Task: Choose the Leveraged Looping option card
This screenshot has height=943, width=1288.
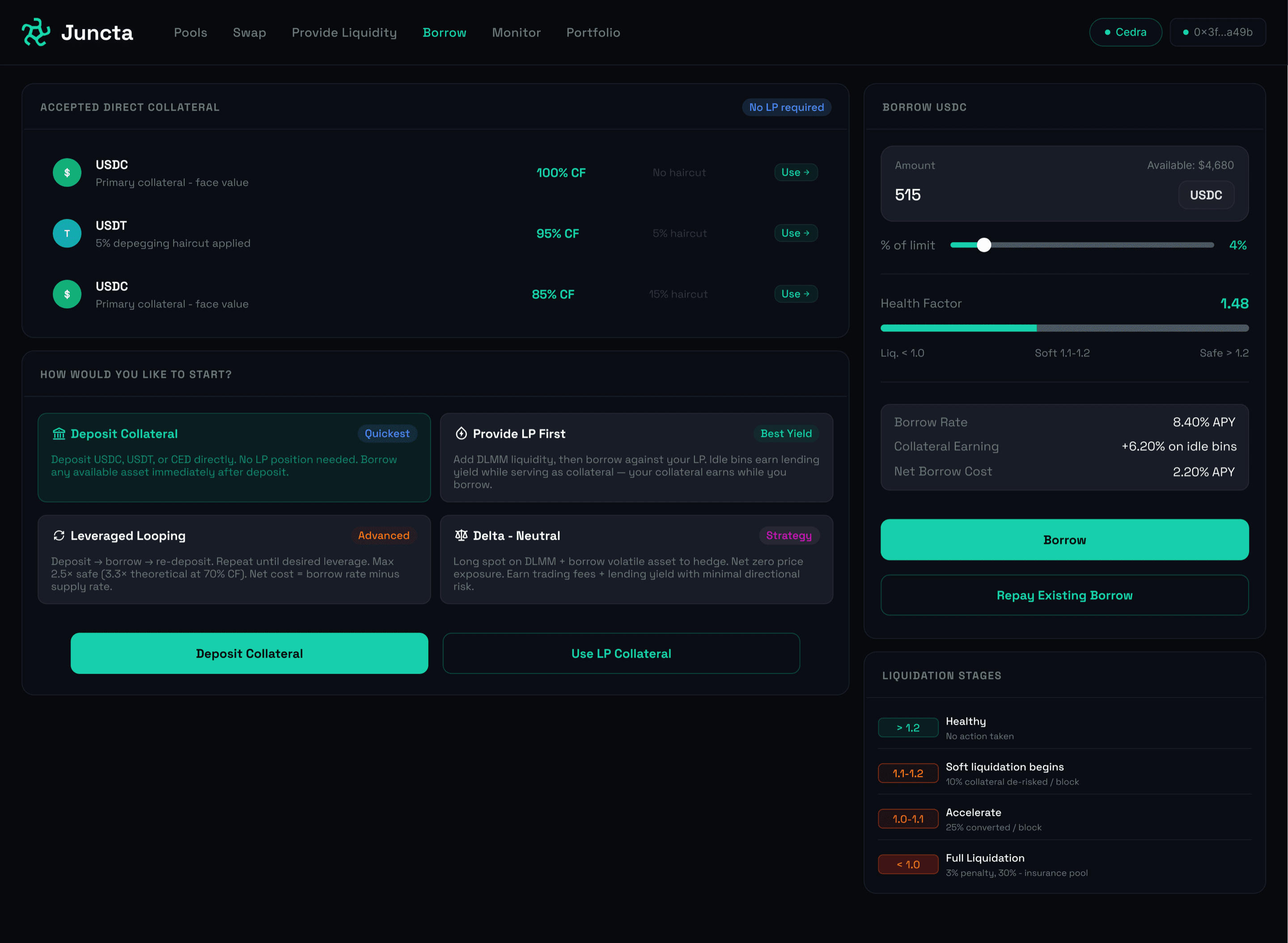Action: tap(234, 559)
